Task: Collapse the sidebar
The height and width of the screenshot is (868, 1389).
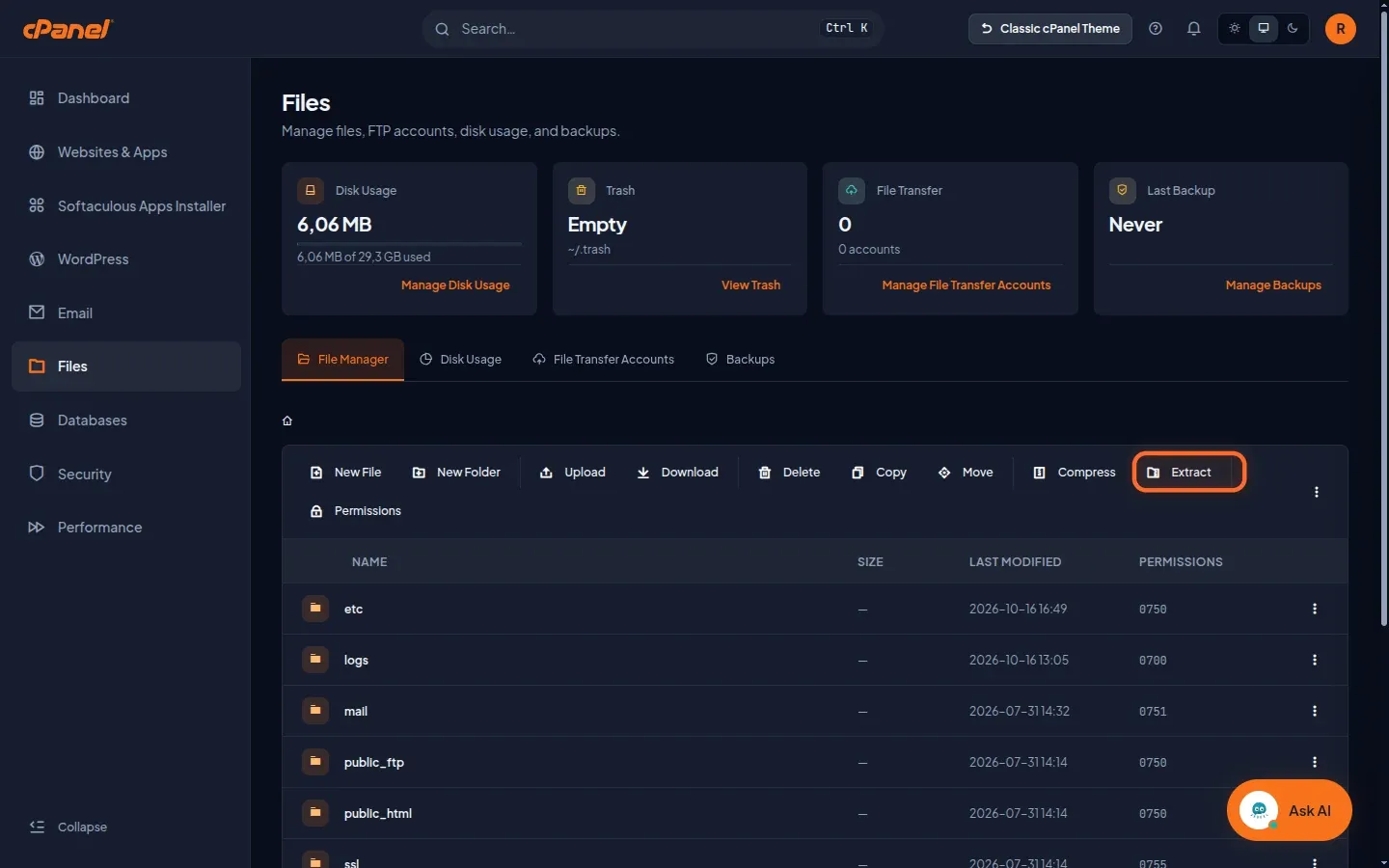Action: (x=68, y=827)
